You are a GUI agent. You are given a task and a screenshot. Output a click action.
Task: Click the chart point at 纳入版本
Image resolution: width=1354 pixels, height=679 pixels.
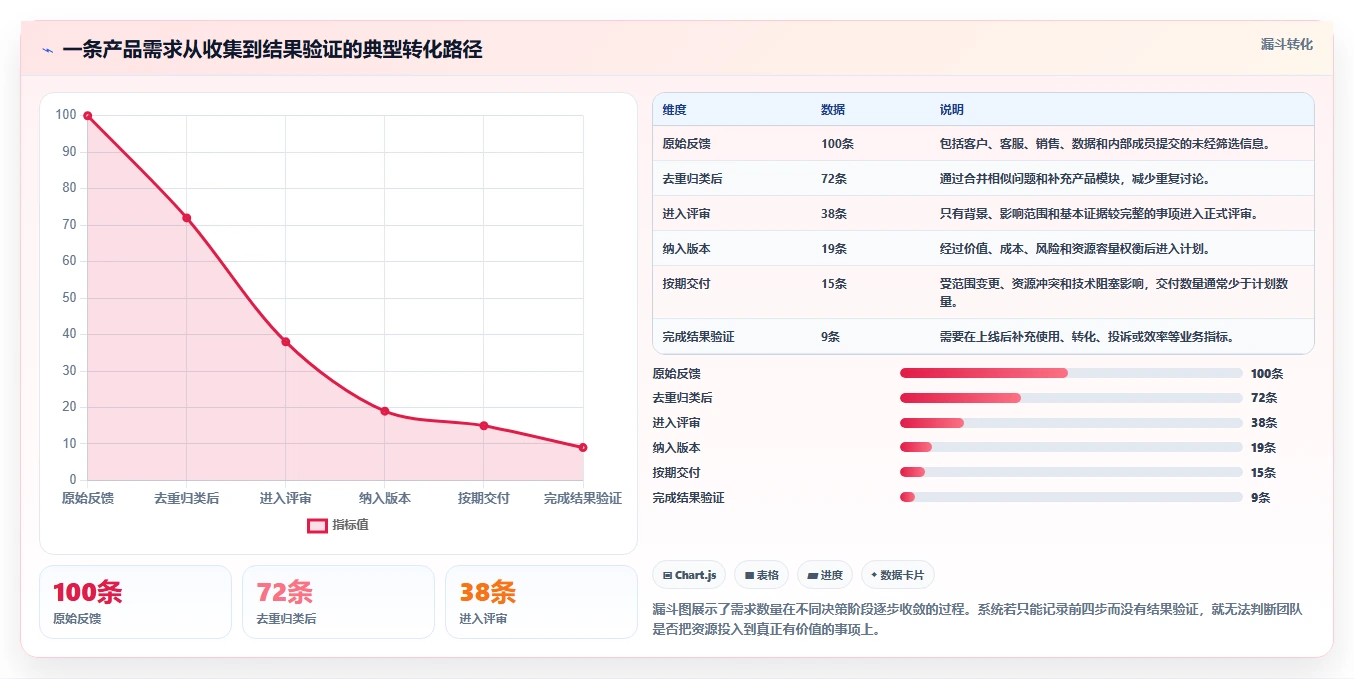click(x=384, y=411)
